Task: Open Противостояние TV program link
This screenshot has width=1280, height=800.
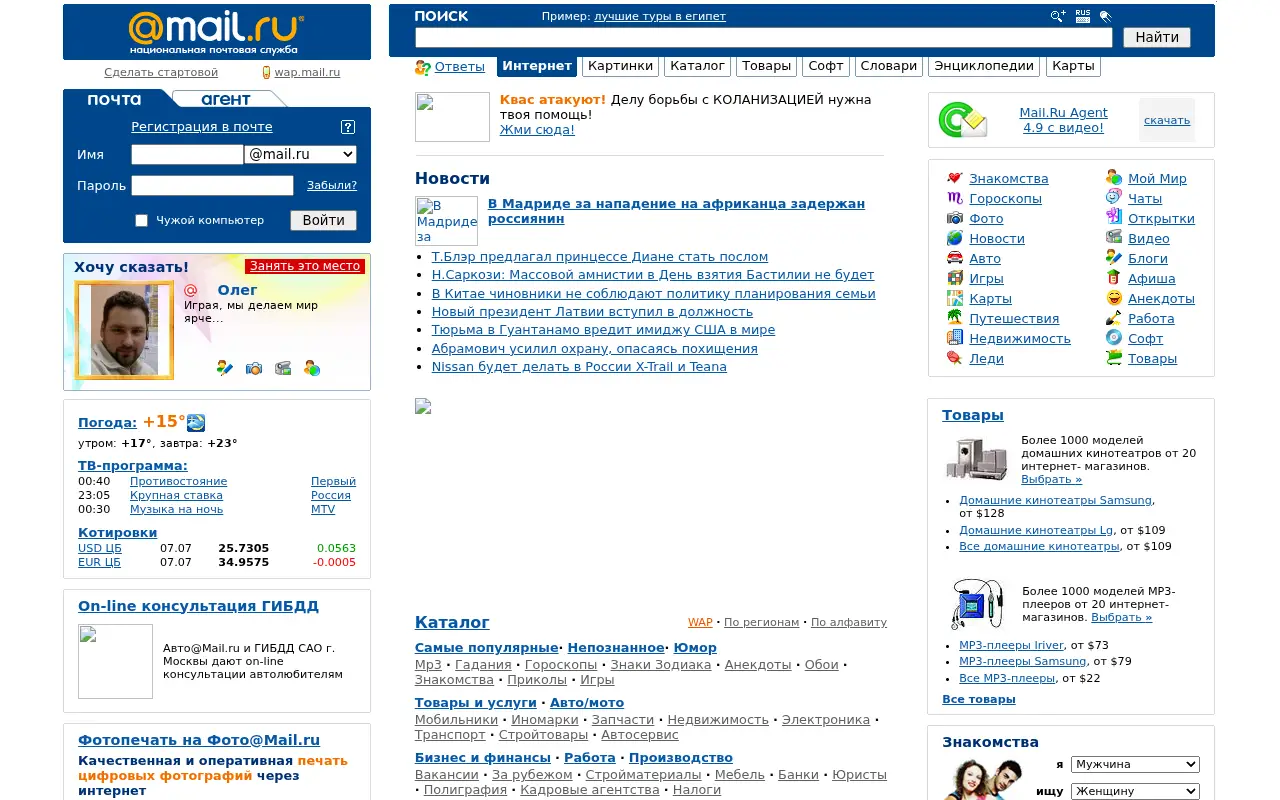Action: coord(179,481)
